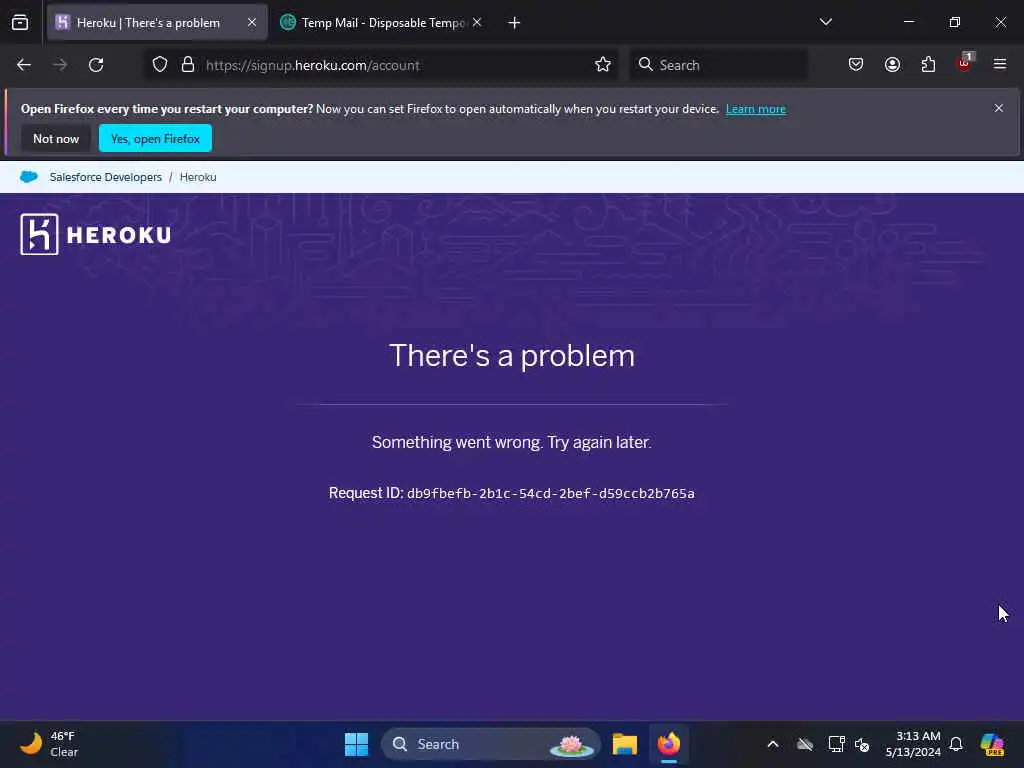Go forward to the next page
1024x768 pixels.
[x=60, y=65]
